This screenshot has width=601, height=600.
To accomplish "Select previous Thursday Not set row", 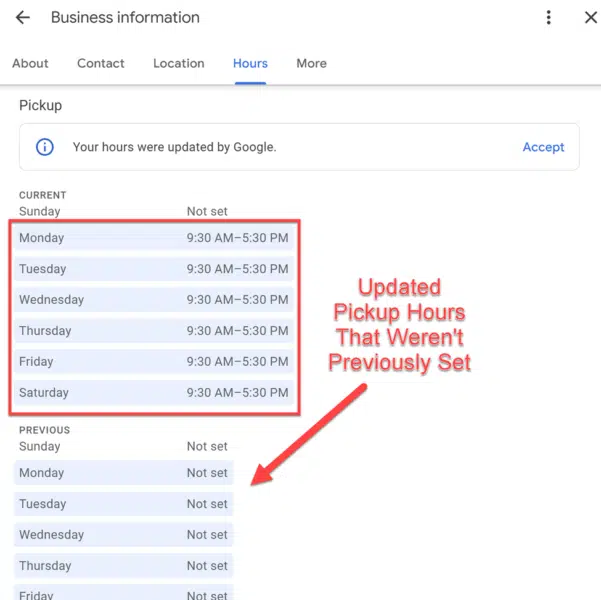I will 124,566.
